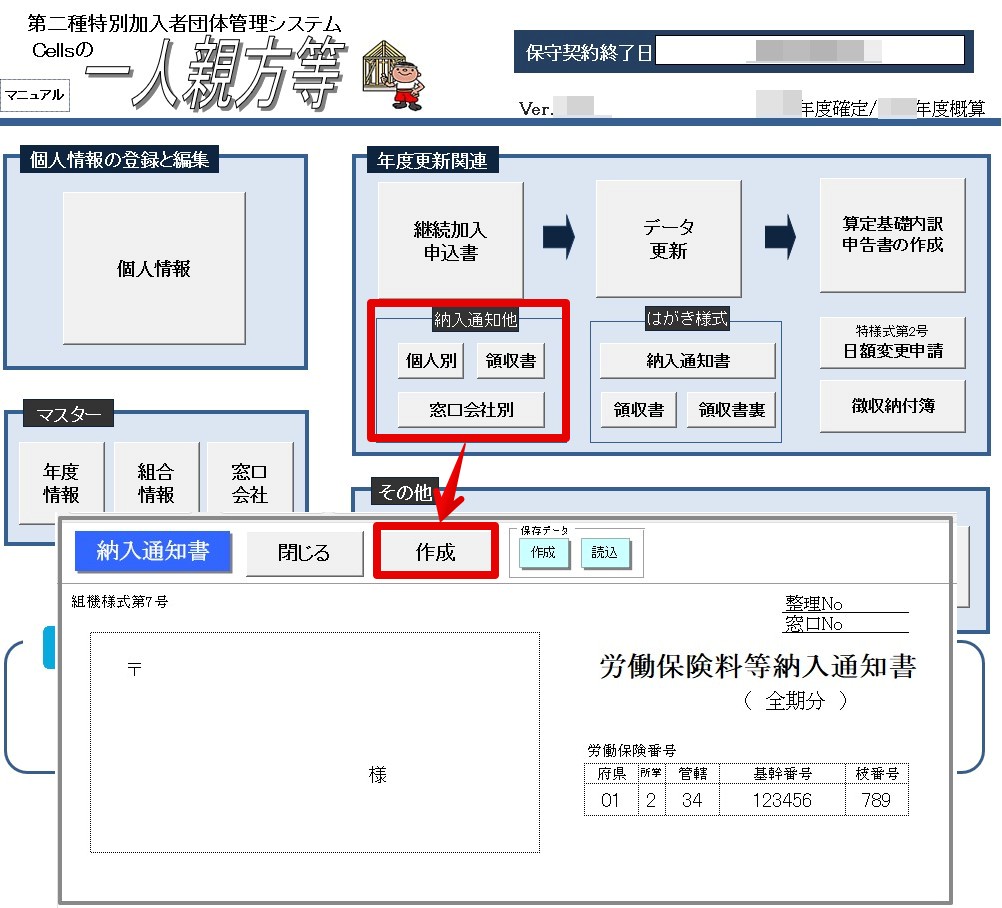Click the large 作成 button highlighted in red
Viewport: 1002px width, 908px height.
[x=435, y=552]
